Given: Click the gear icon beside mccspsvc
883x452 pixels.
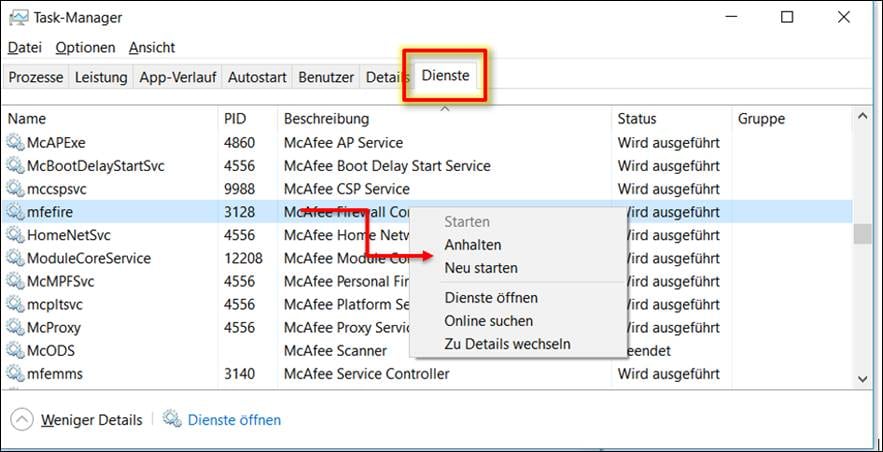Looking at the screenshot, I should point(15,189).
